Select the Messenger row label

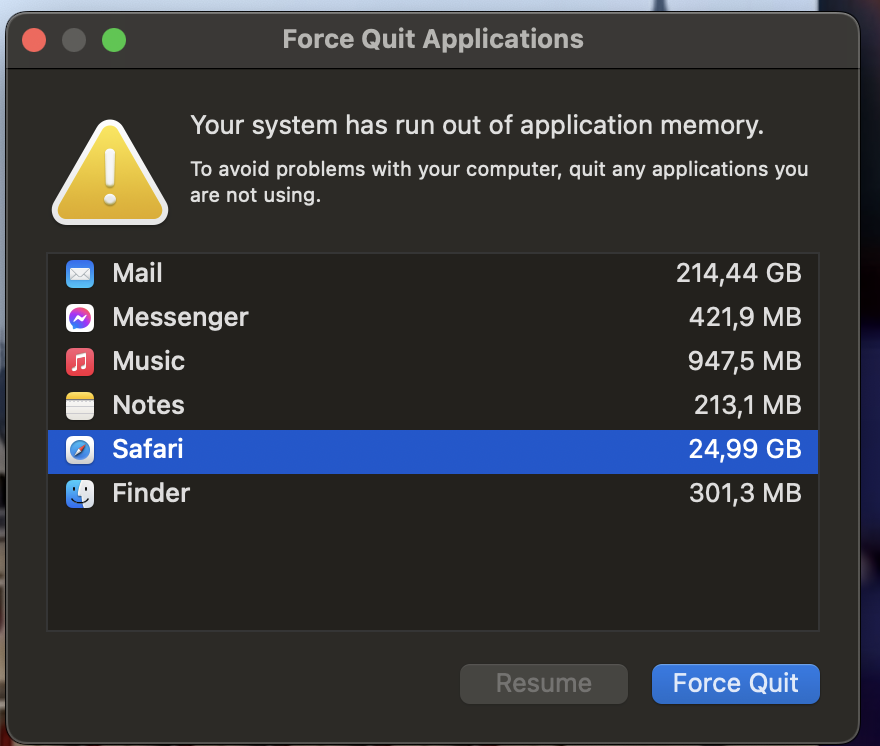click(x=180, y=317)
